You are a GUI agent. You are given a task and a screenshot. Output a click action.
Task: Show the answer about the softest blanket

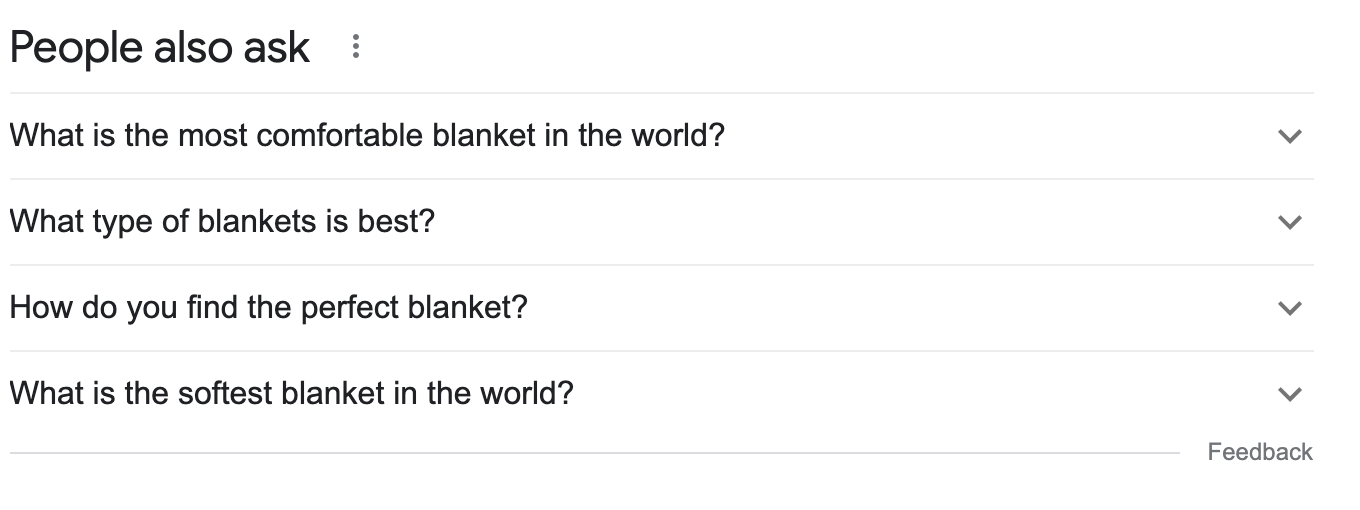tap(292, 393)
